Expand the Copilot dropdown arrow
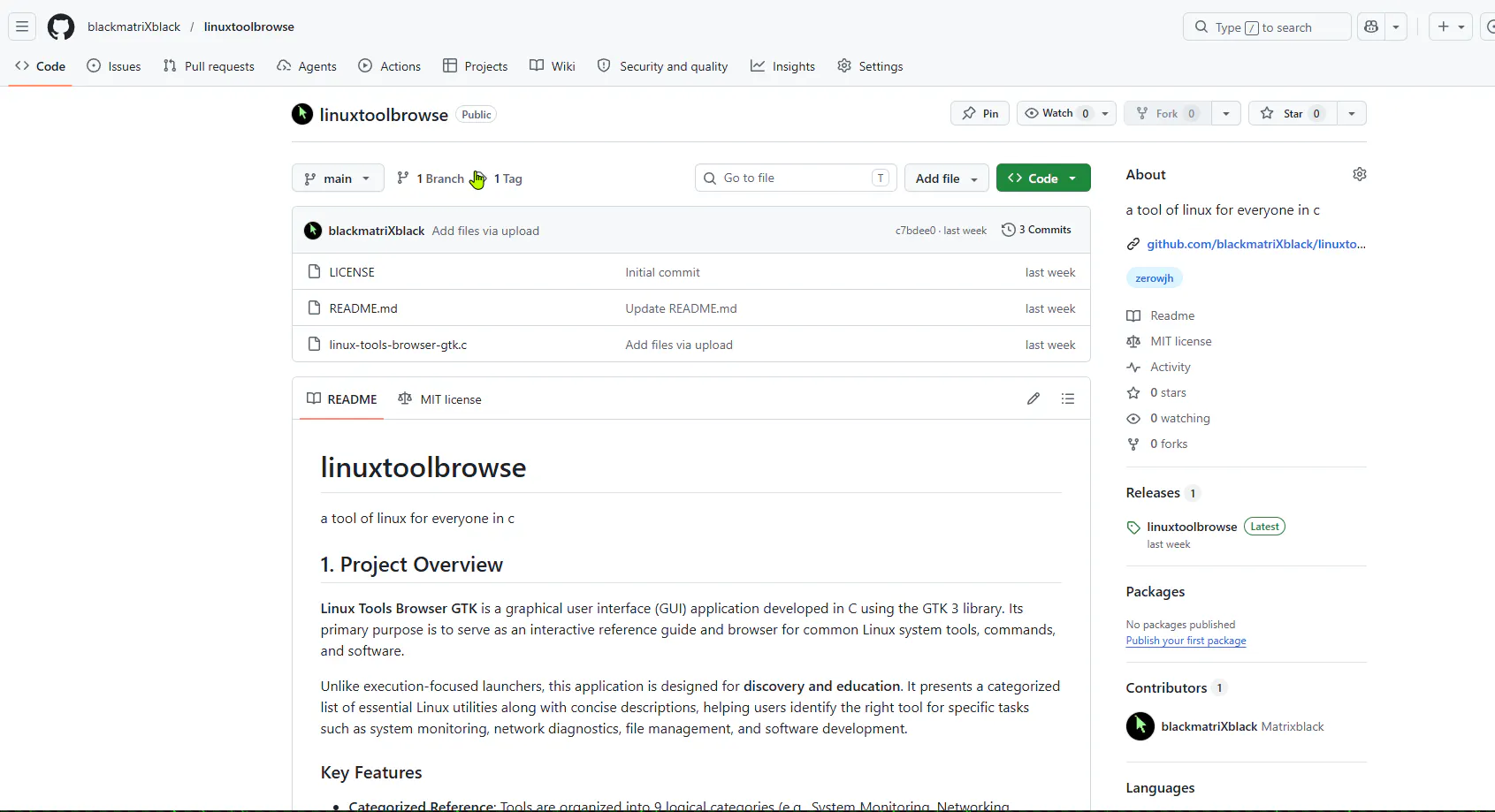 1396,27
